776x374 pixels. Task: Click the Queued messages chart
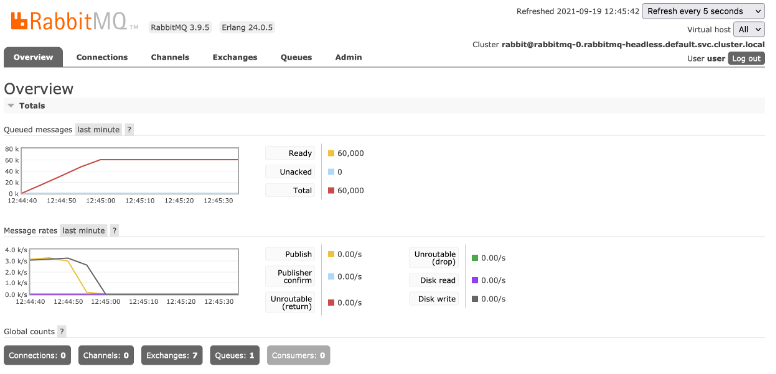pos(130,171)
